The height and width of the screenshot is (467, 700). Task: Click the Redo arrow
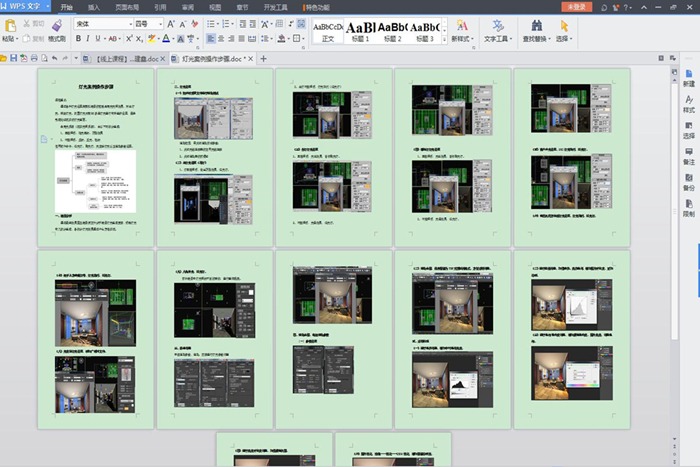[x=65, y=58]
